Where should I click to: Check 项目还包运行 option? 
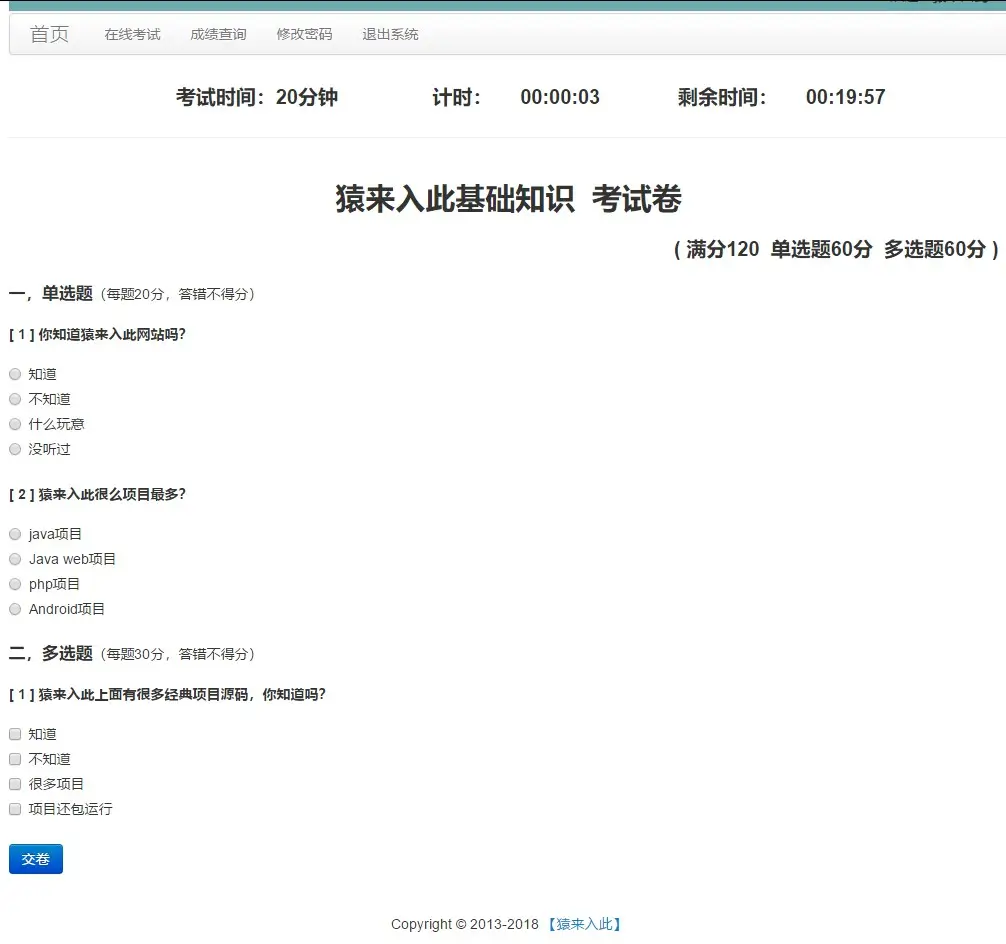coord(15,808)
